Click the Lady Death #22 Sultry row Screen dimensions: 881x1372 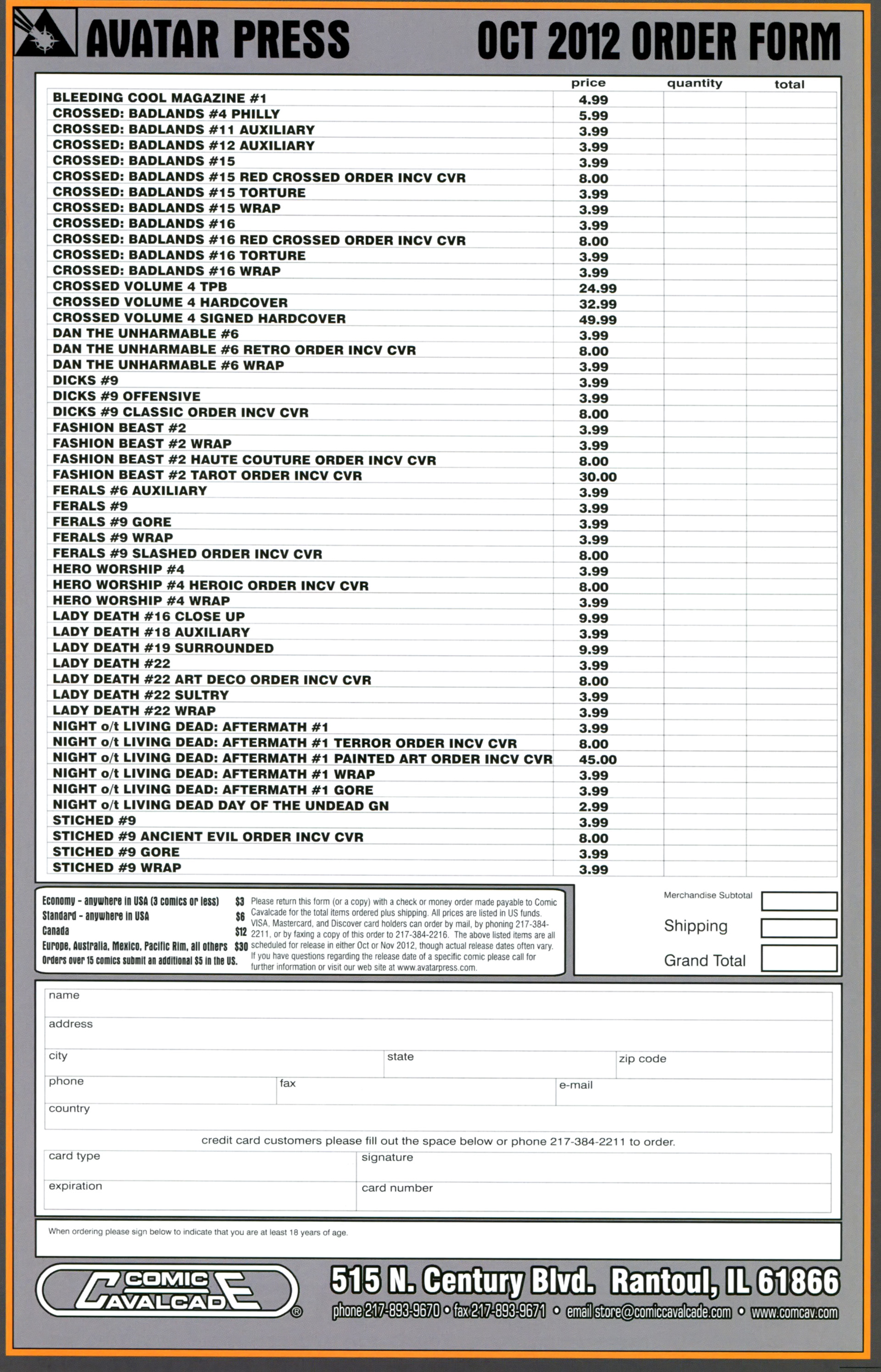(x=141, y=696)
